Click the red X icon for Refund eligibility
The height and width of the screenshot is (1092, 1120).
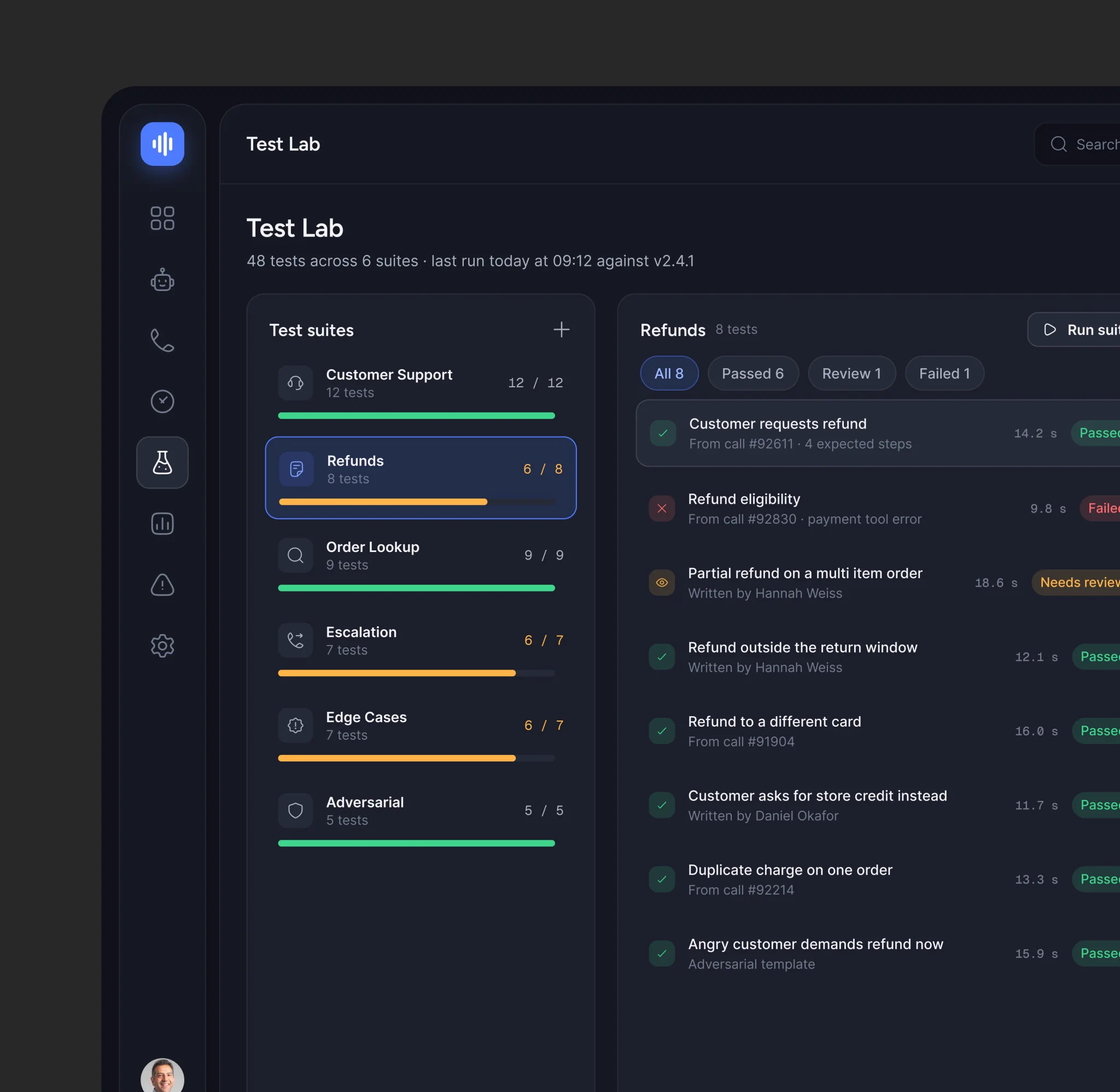[662, 508]
